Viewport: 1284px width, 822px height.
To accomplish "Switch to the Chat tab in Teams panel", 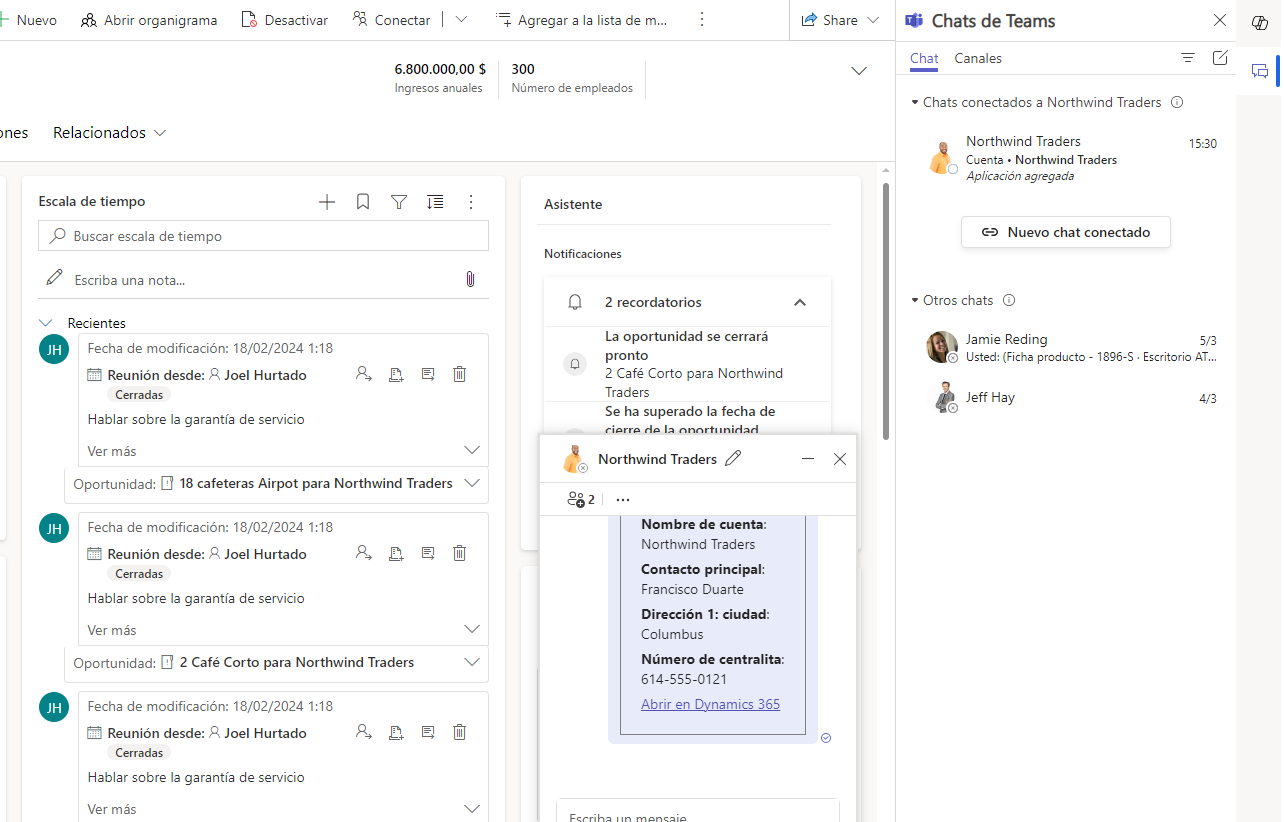I will [924, 58].
